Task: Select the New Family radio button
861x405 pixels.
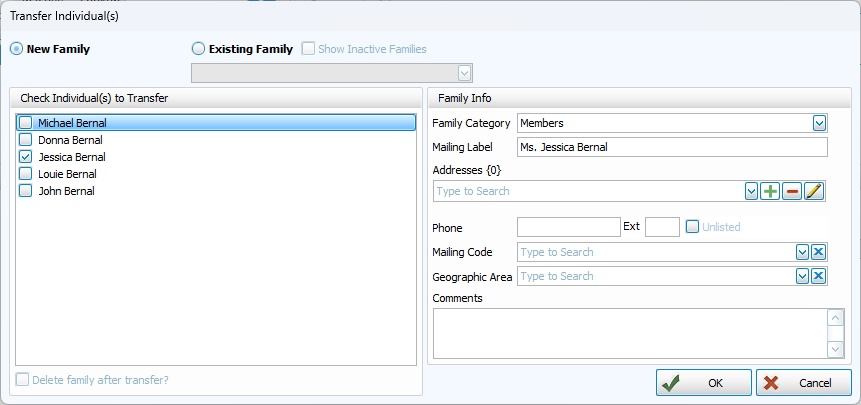Action: point(17,48)
